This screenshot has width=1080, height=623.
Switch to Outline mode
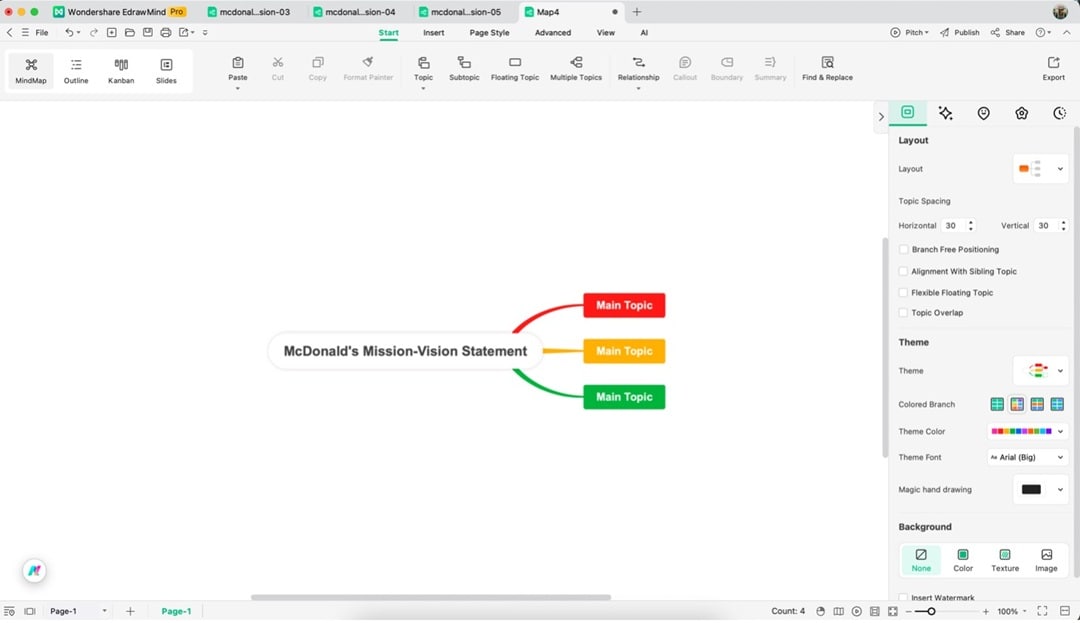pos(75,69)
